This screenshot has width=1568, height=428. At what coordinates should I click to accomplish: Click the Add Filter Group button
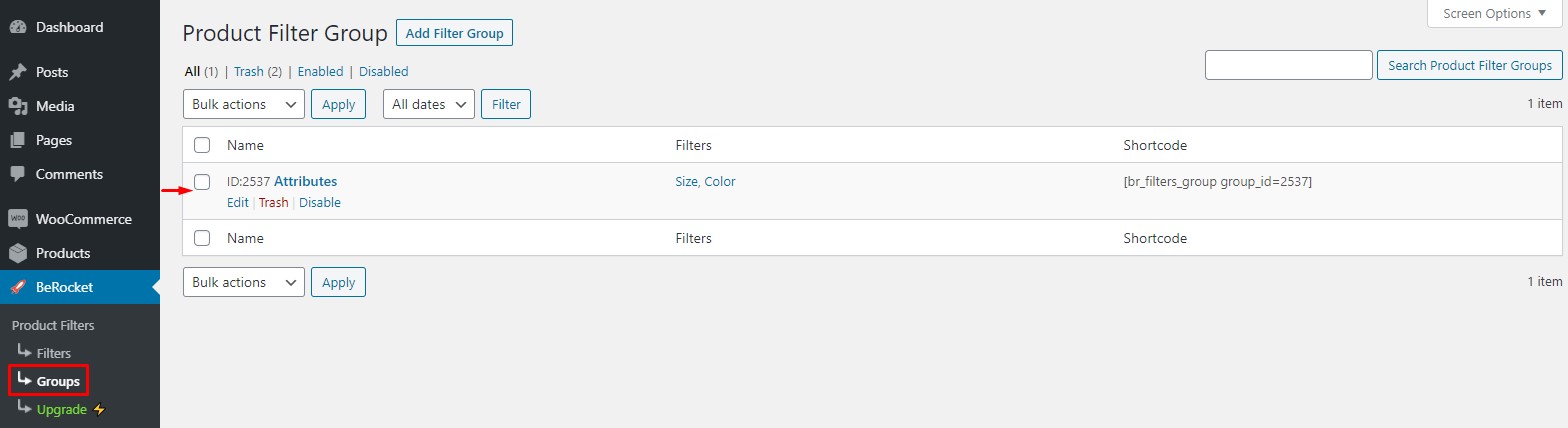point(455,33)
